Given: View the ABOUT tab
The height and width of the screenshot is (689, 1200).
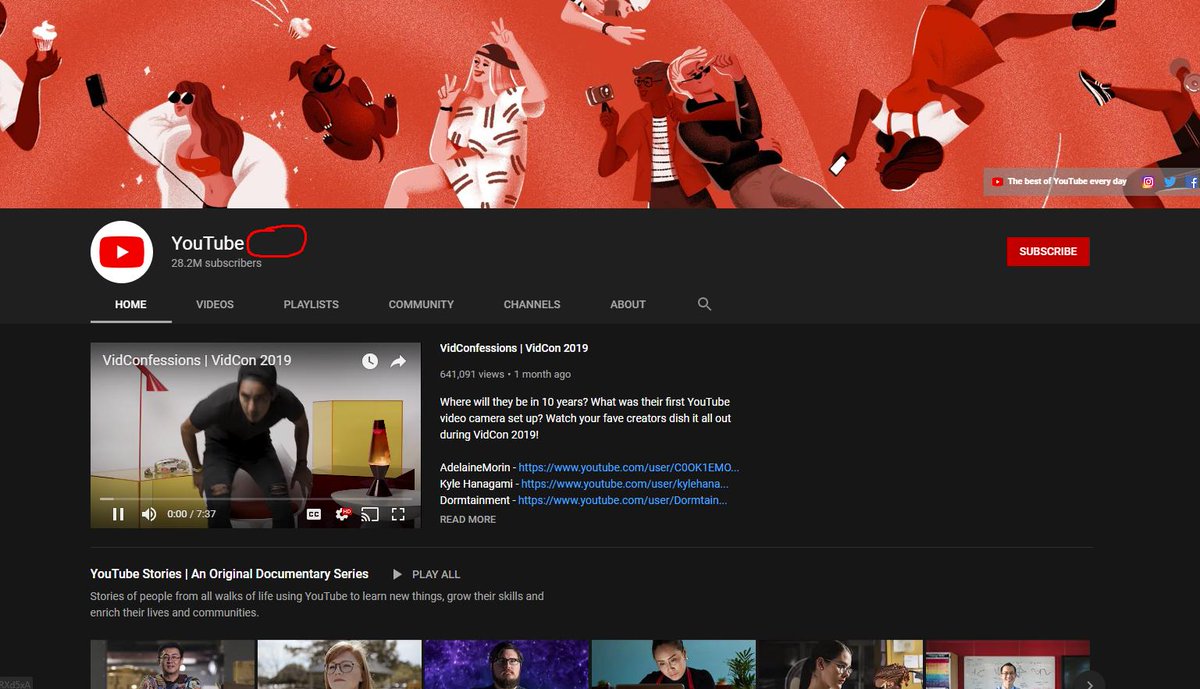Looking at the screenshot, I should point(628,304).
